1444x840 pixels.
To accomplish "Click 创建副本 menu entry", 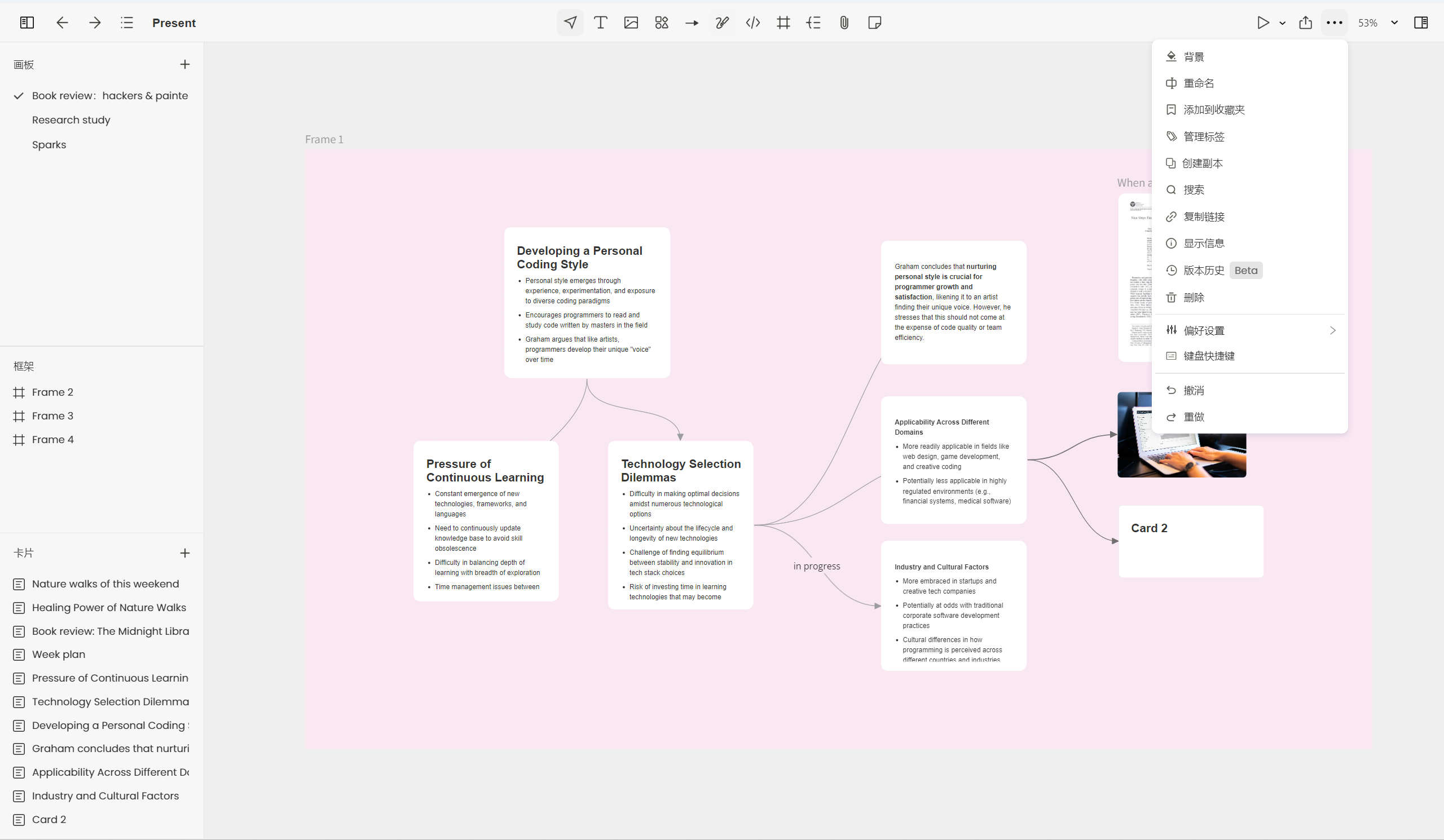I will pos(1249,163).
